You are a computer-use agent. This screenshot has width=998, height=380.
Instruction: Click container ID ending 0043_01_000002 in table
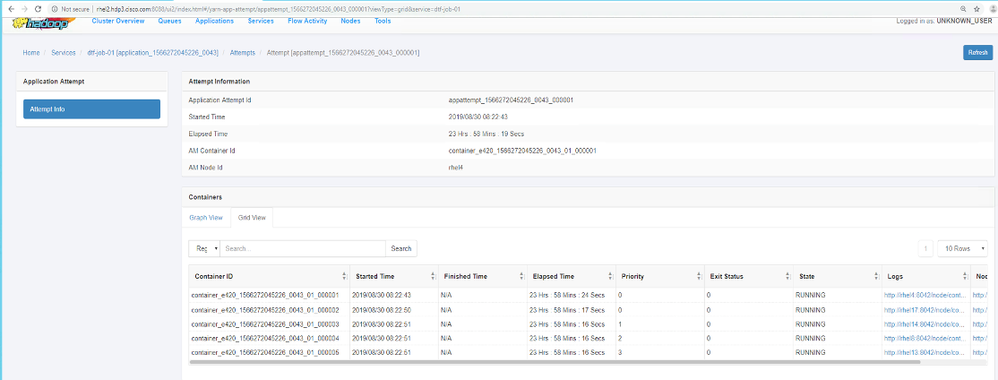[265, 310]
